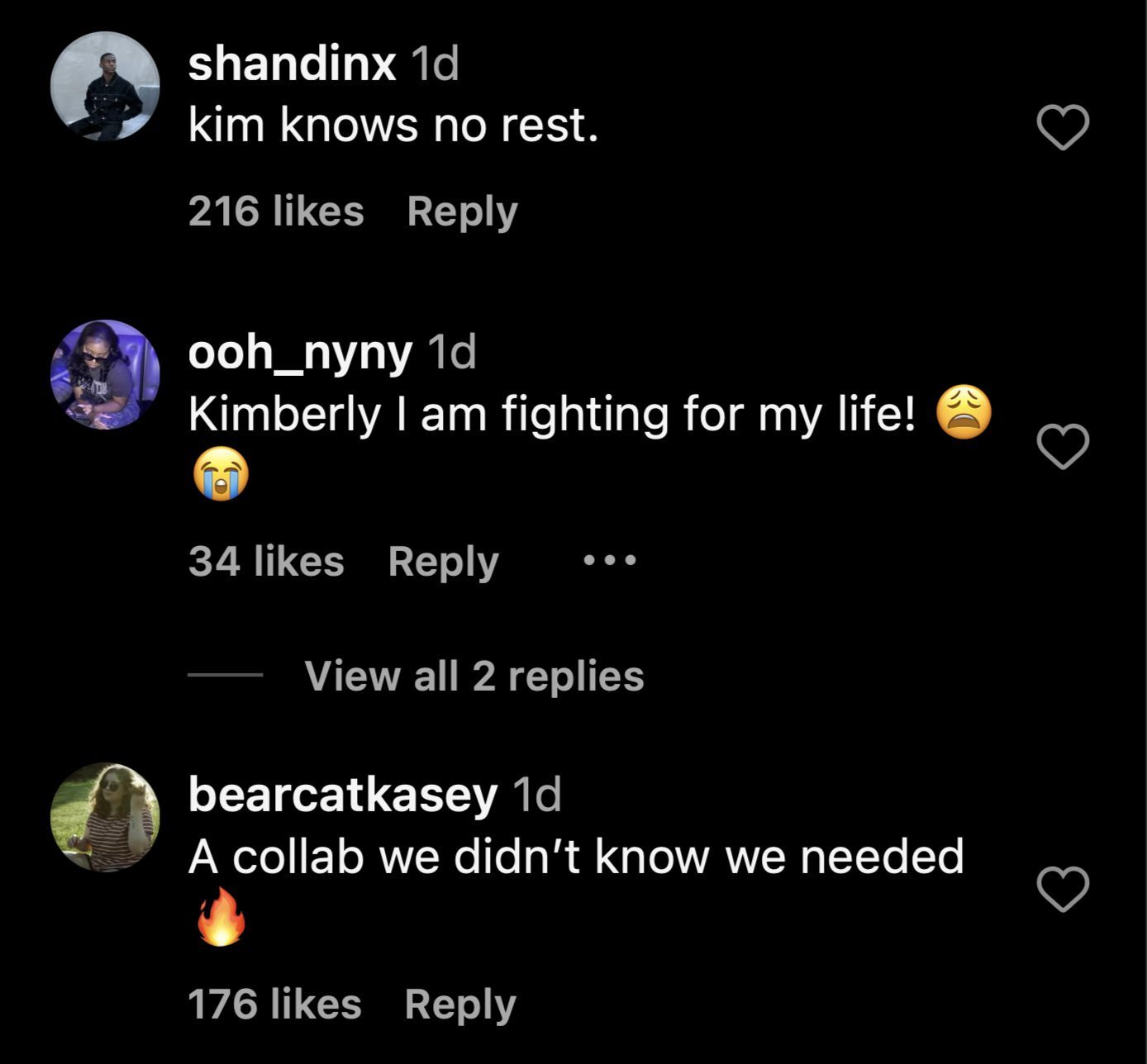Open more options on ooh_nyny's comment

(x=610, y=561)
